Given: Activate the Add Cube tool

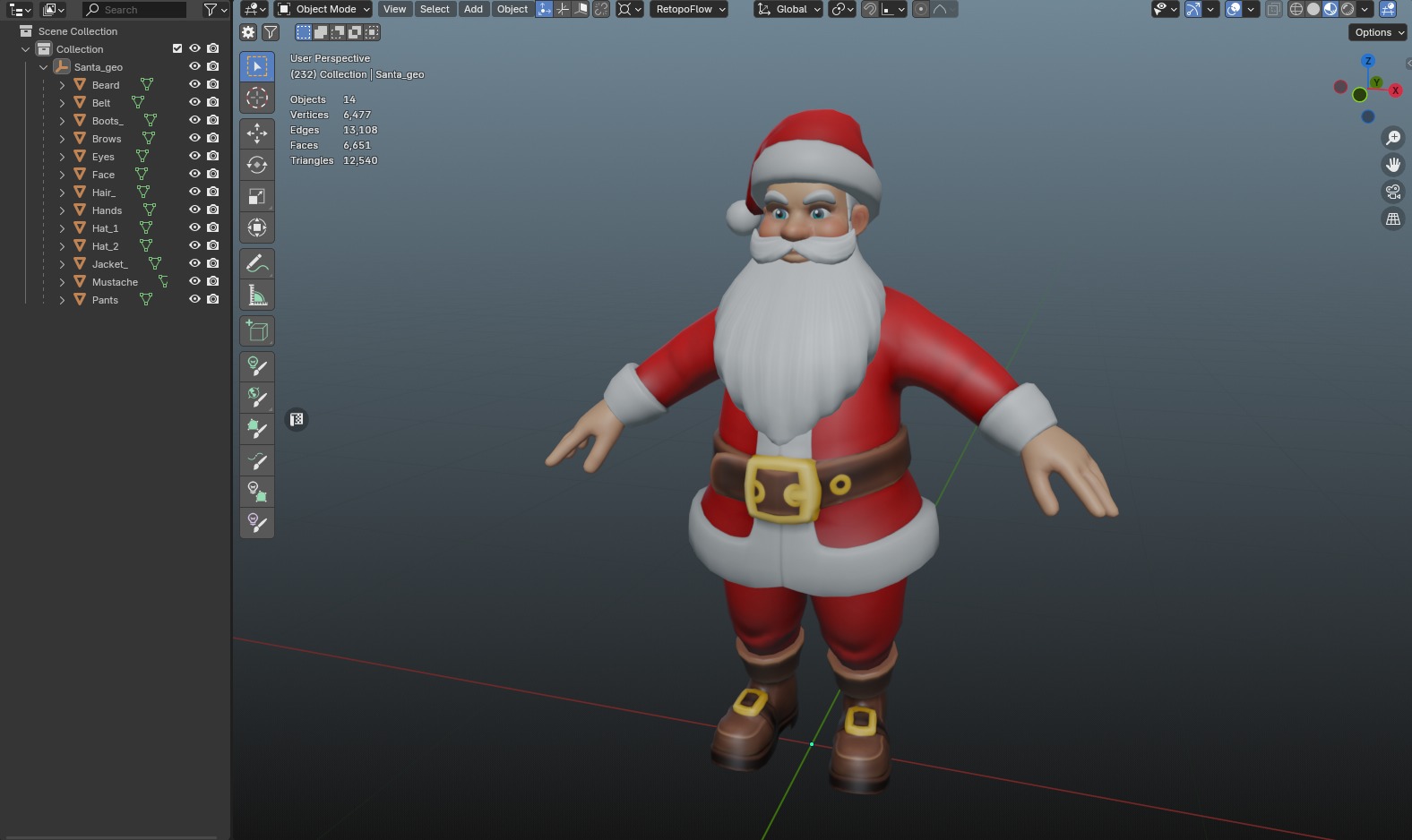Looking at the screenshot, I should (257, 330).
